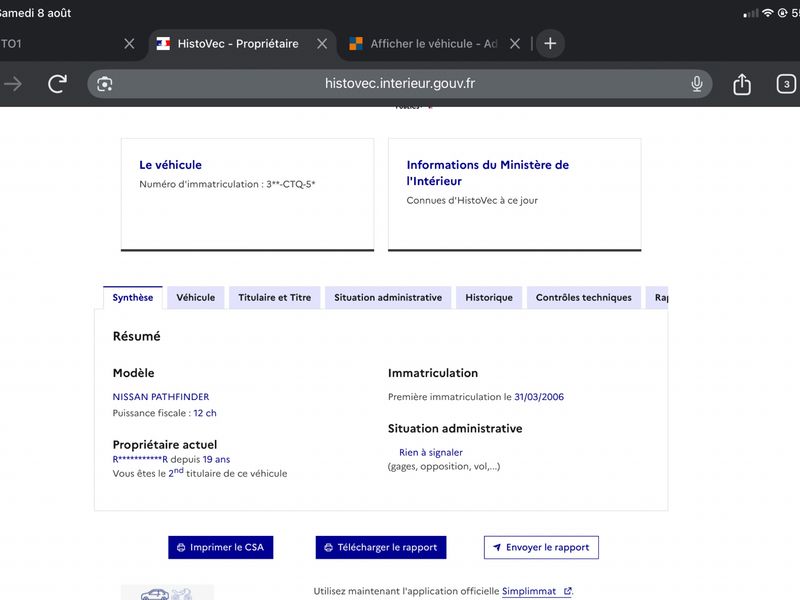Open the Situation administrative tab
Image resolution: width=800 pixels, height=600 pixels.
tap(388, 297)
